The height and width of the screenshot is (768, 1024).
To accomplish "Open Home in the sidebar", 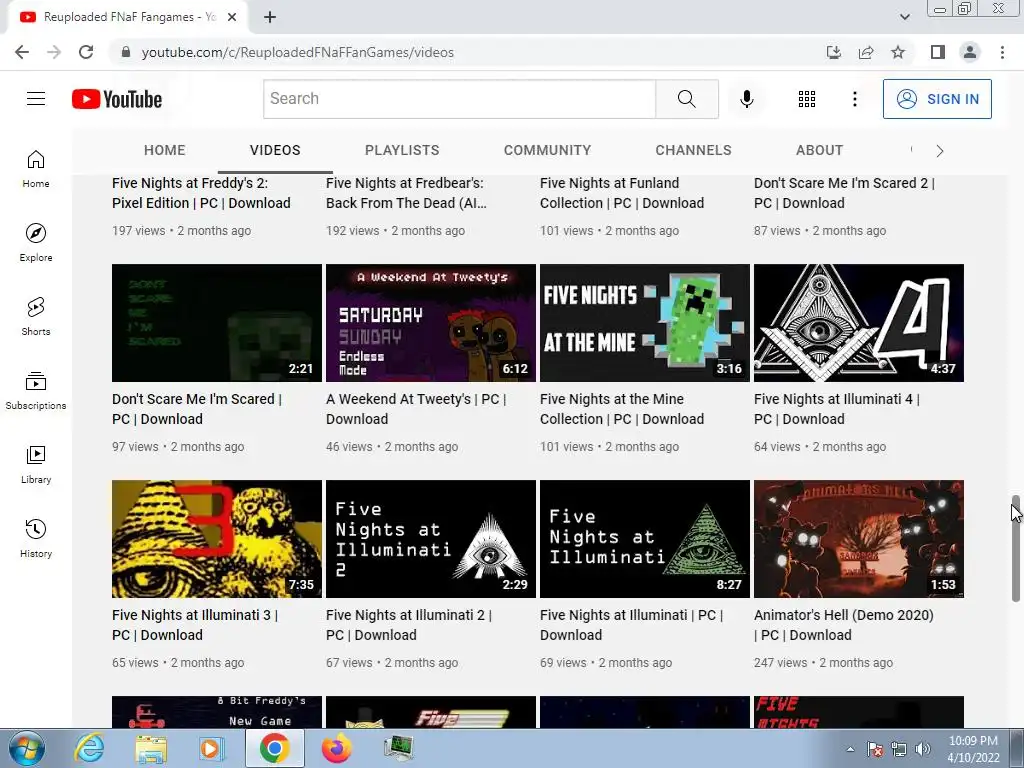I will coord(36,169).
